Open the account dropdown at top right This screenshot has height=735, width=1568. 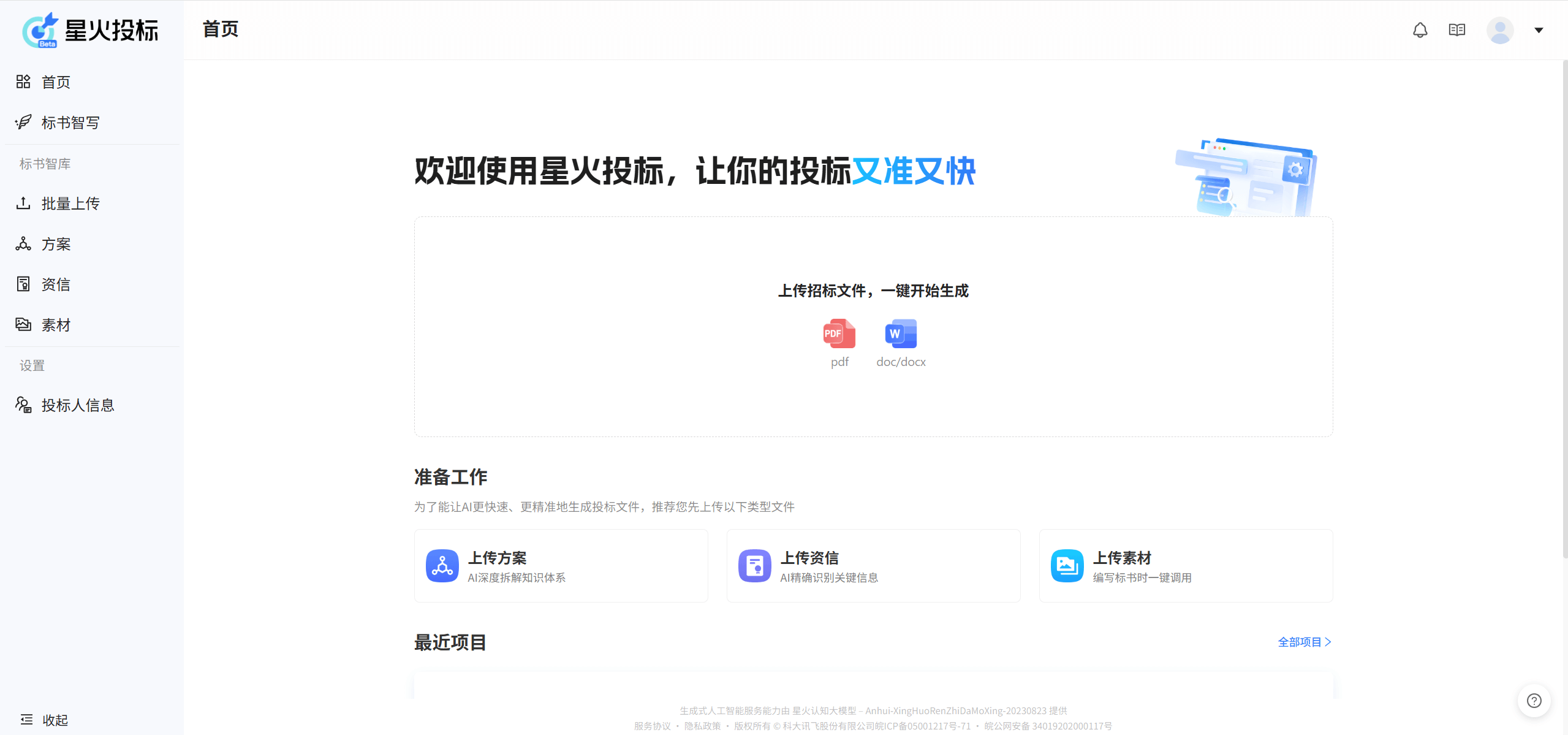click(1538, 29)
